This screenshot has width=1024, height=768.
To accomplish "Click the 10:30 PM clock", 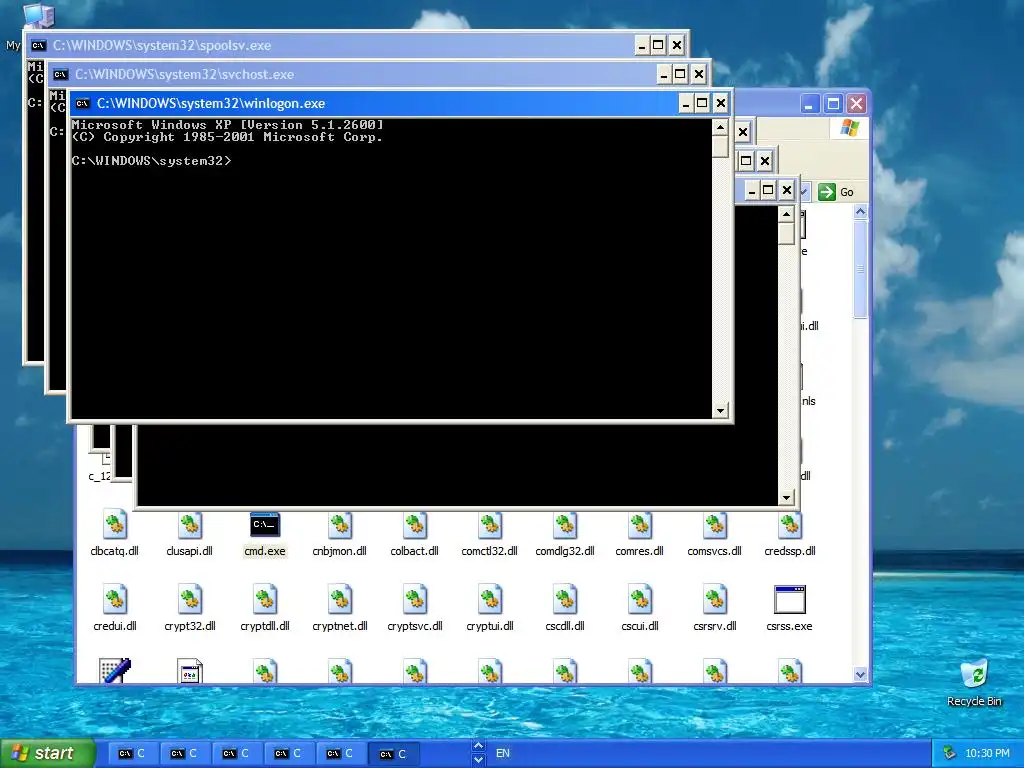I will (x=987, y=753).
